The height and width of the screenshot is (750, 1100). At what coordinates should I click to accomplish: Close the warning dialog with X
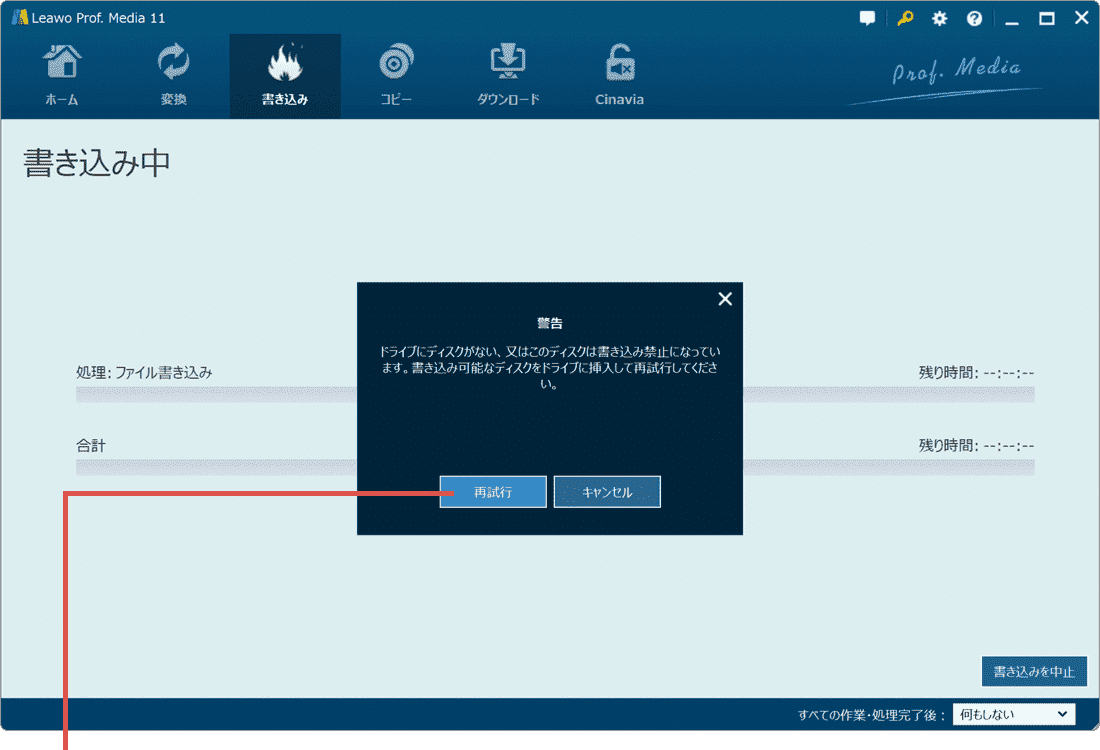pyautogui.click(x=725, y=299)
